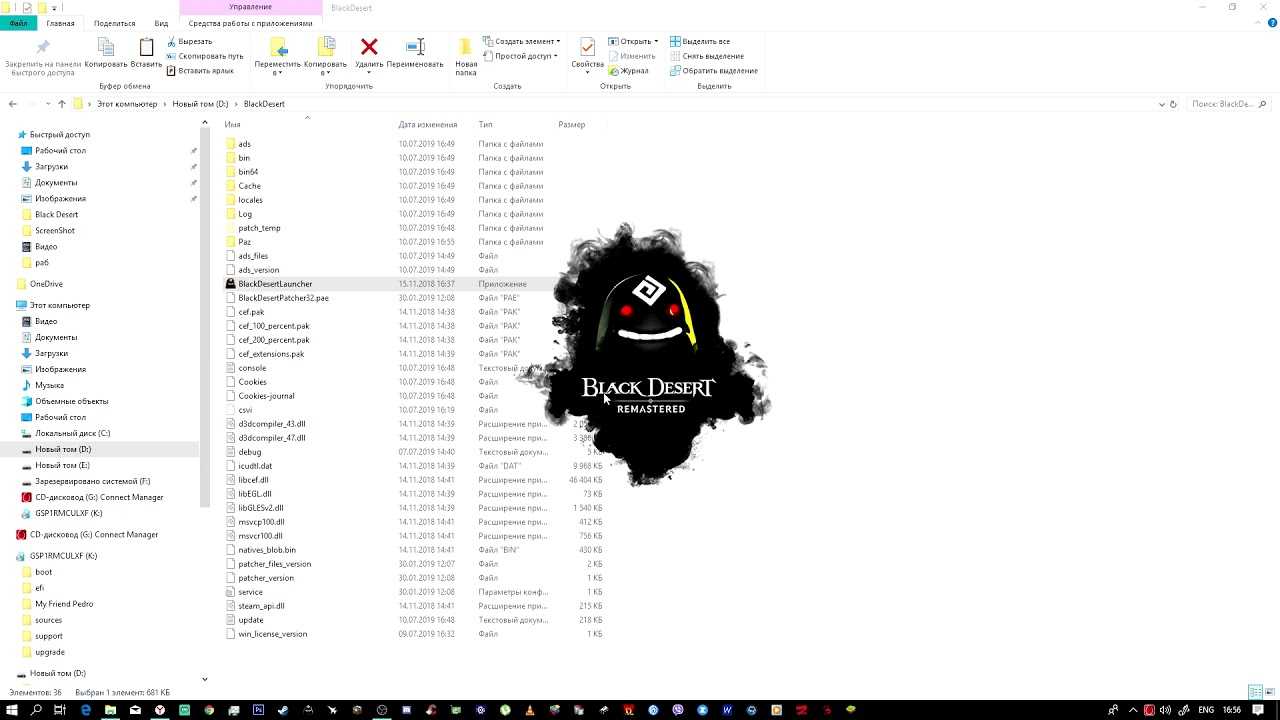
Task: Open Создать элемент dropdown
Action: click(521, 41)
